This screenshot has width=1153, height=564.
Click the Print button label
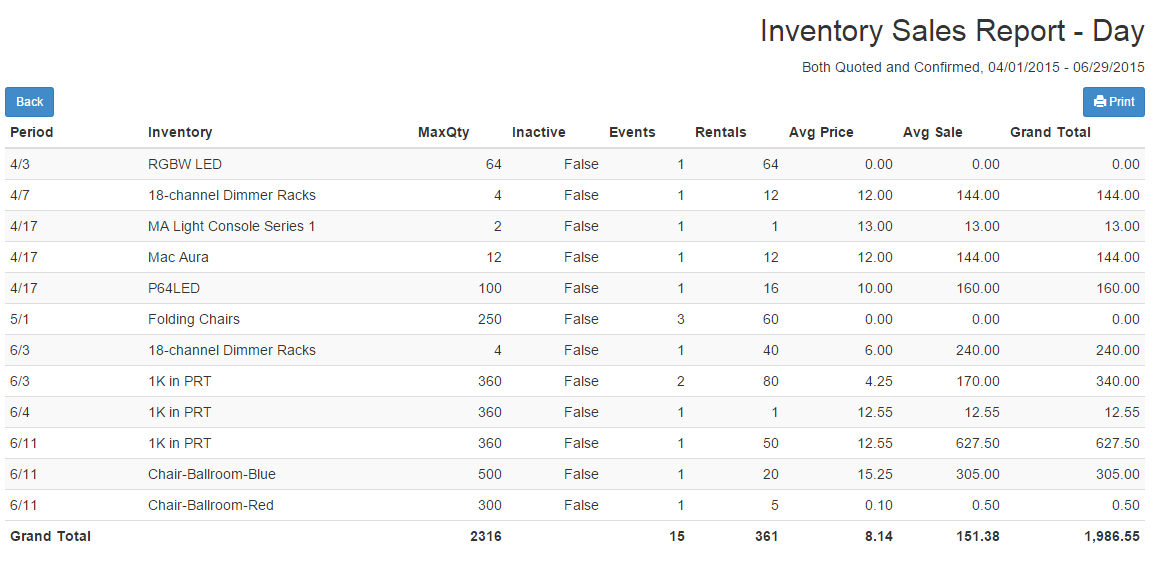point(1122,102)
